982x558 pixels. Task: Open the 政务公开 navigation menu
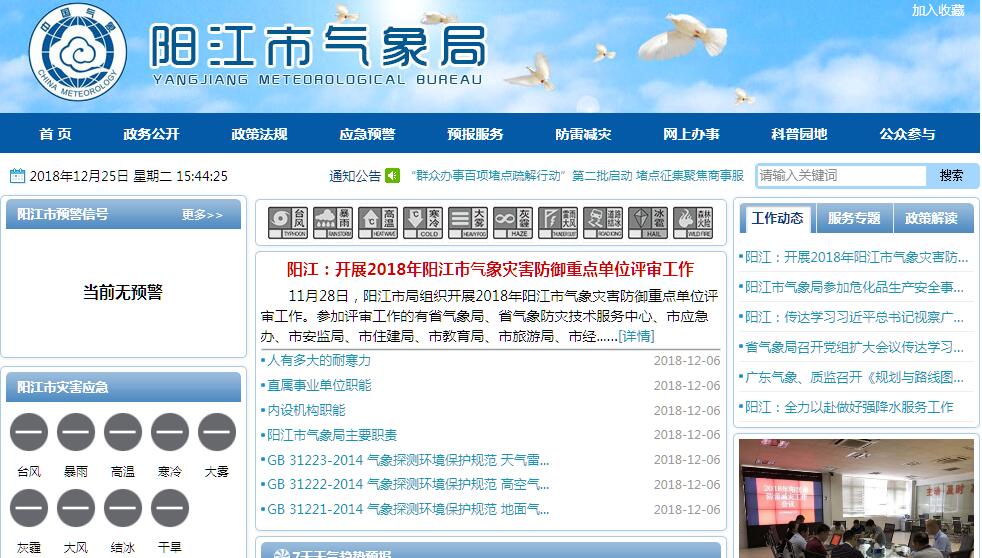pyautogui.click(x=151, y=133)
